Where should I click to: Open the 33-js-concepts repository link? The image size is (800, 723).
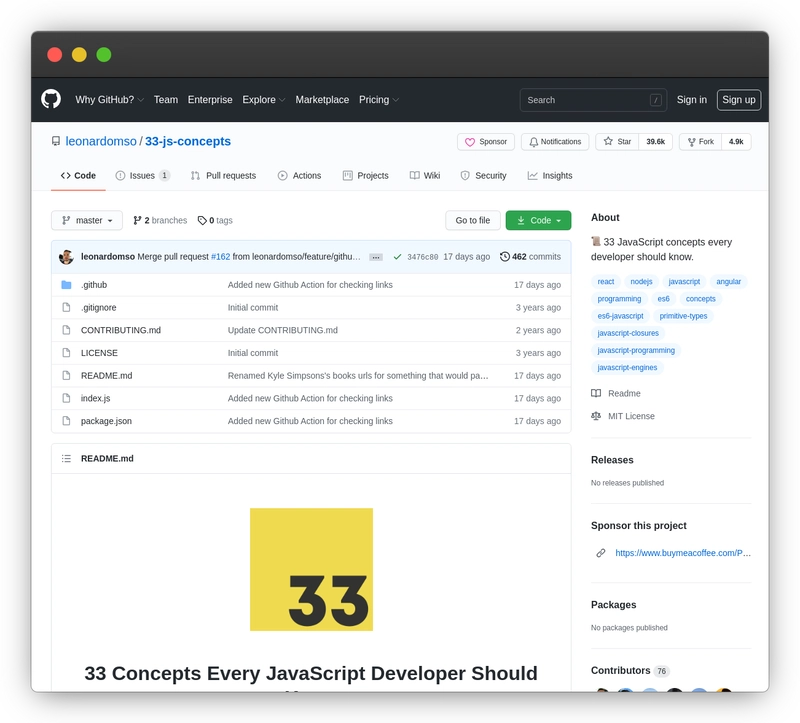pyautogui.click(x=188, y=141)
